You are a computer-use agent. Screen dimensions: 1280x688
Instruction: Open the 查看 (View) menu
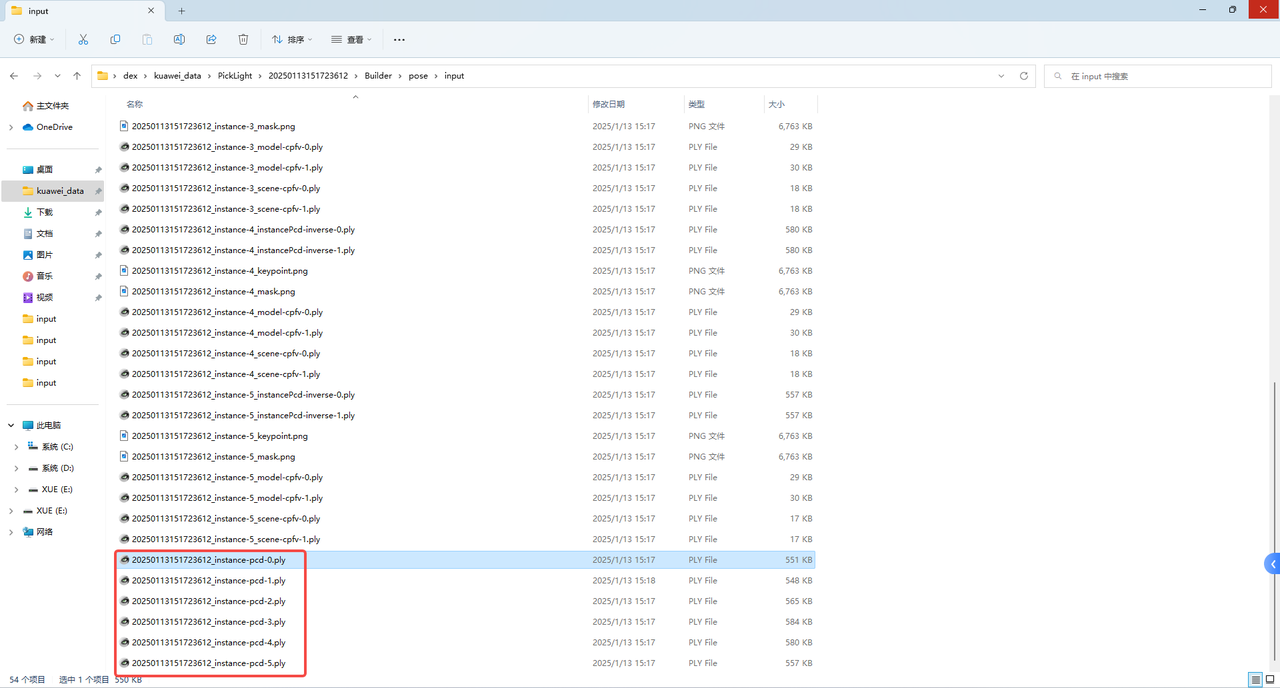coord(351,40)
